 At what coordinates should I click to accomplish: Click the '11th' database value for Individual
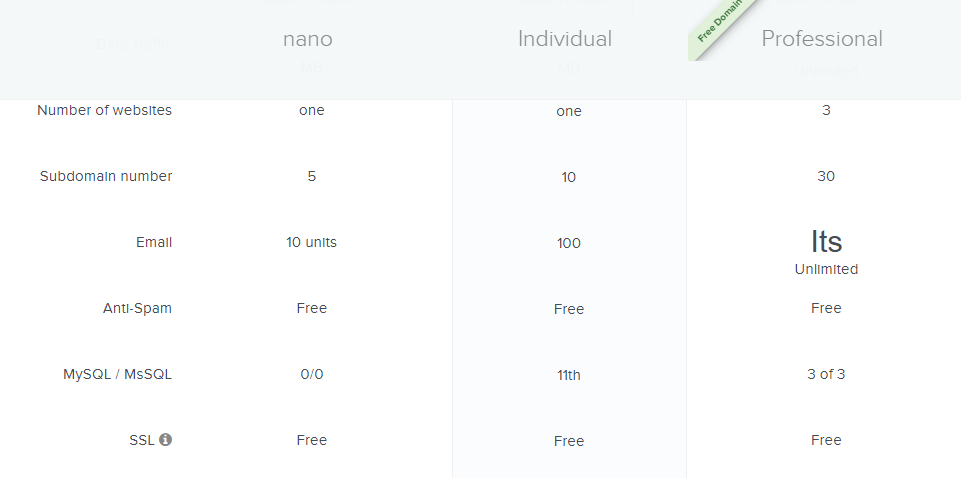[x=569, y=375]
